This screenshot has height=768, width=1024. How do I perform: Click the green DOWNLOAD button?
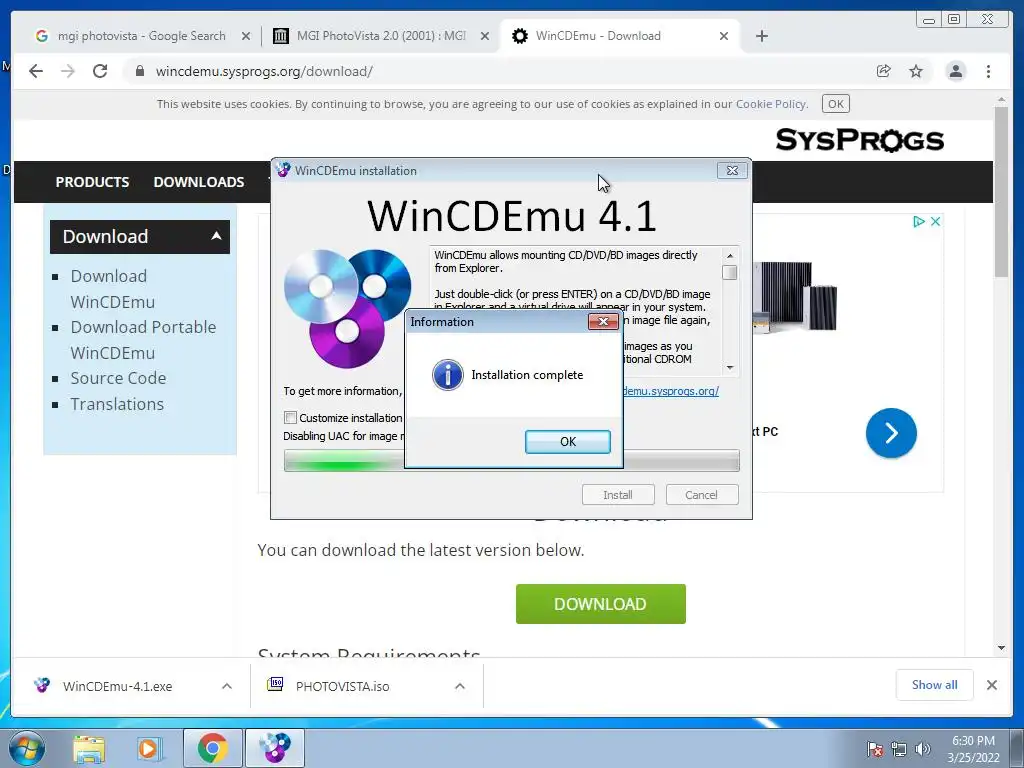click(601, 604)
